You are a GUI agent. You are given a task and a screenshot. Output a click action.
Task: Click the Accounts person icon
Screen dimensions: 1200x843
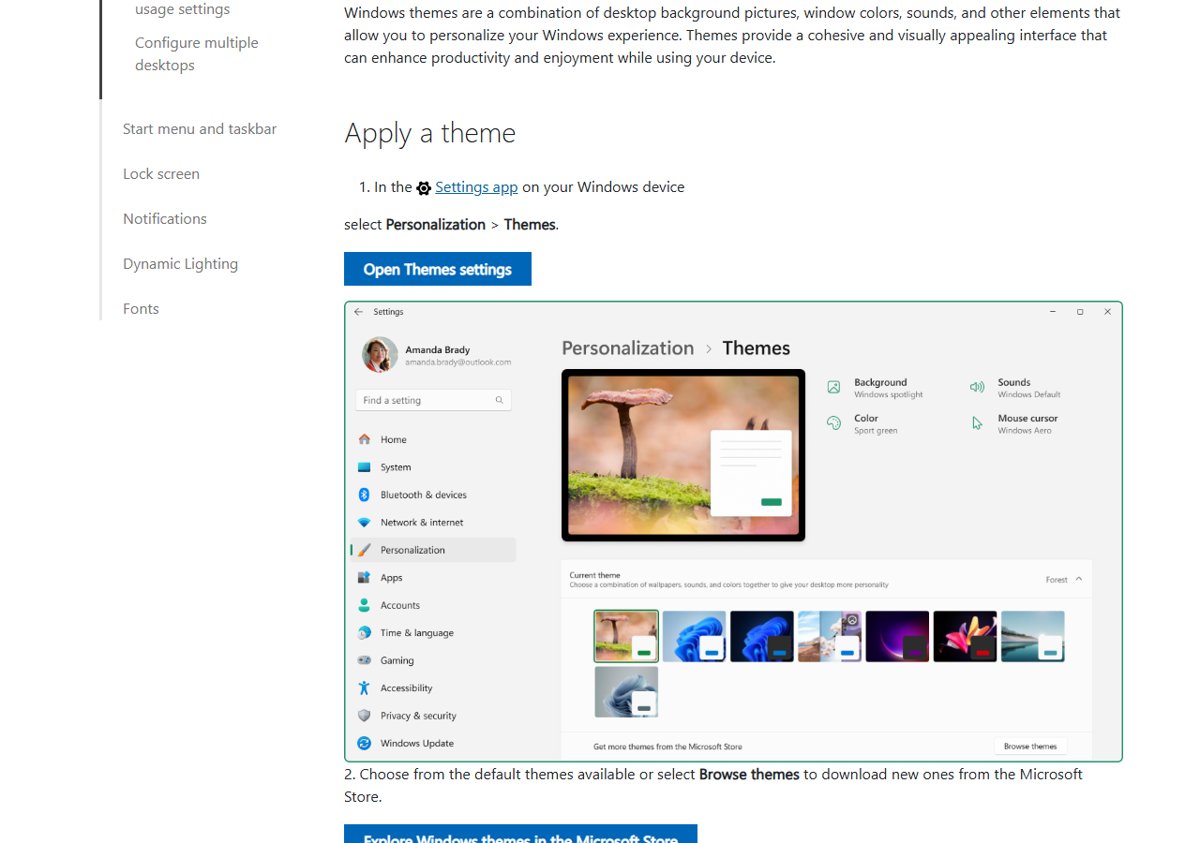tap(364, 605)
